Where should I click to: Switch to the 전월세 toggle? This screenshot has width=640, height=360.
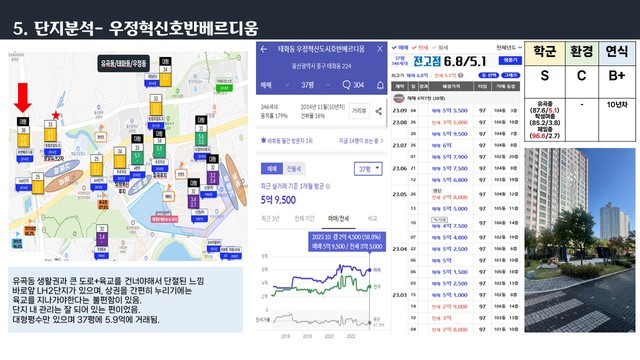pos(293,169)
